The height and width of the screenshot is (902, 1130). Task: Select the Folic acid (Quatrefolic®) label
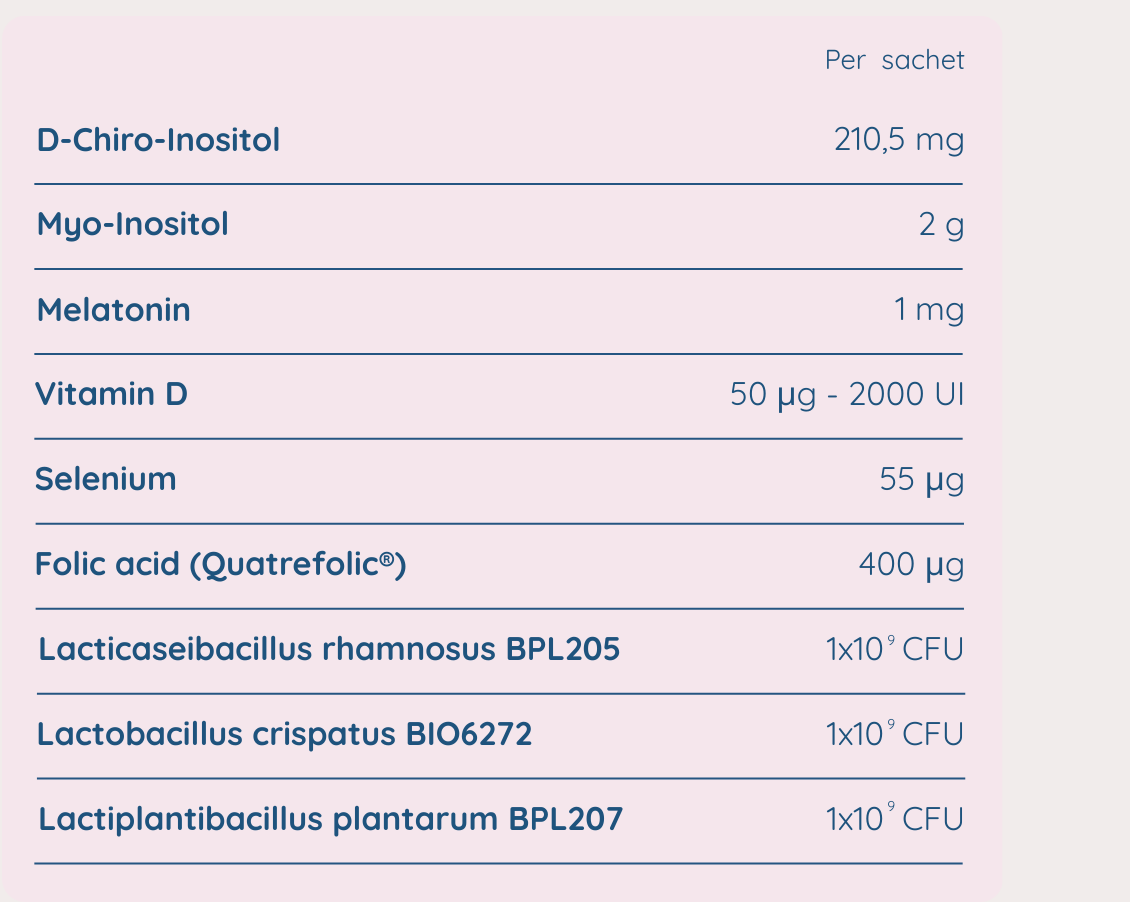(220, 565)
